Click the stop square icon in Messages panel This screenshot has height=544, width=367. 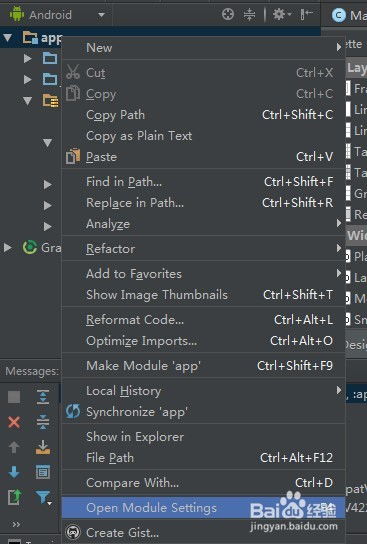pyautogui.click(x=14, y=397)
